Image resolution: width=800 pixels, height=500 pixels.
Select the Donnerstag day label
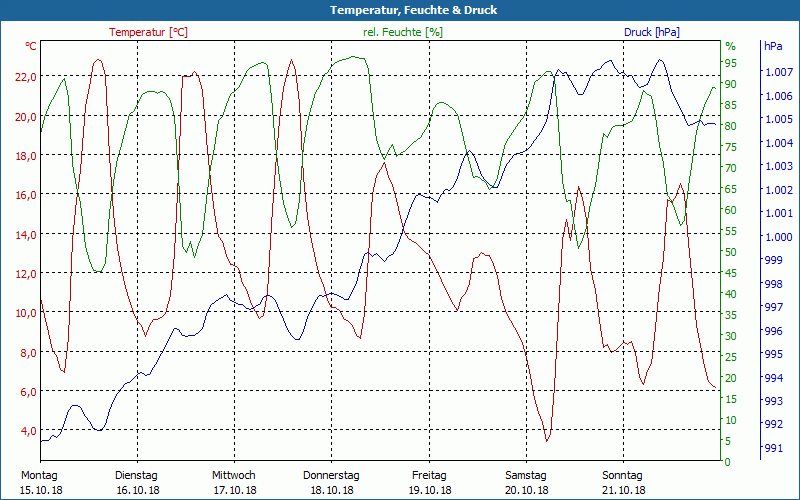331,475
